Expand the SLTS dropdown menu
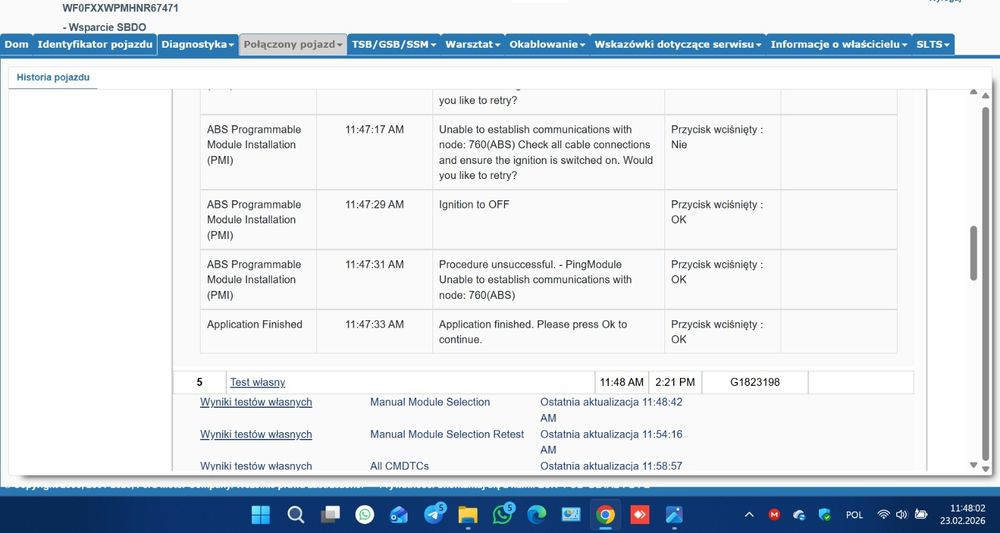This screenshot has height=533, width=1000. pos(933,45)
